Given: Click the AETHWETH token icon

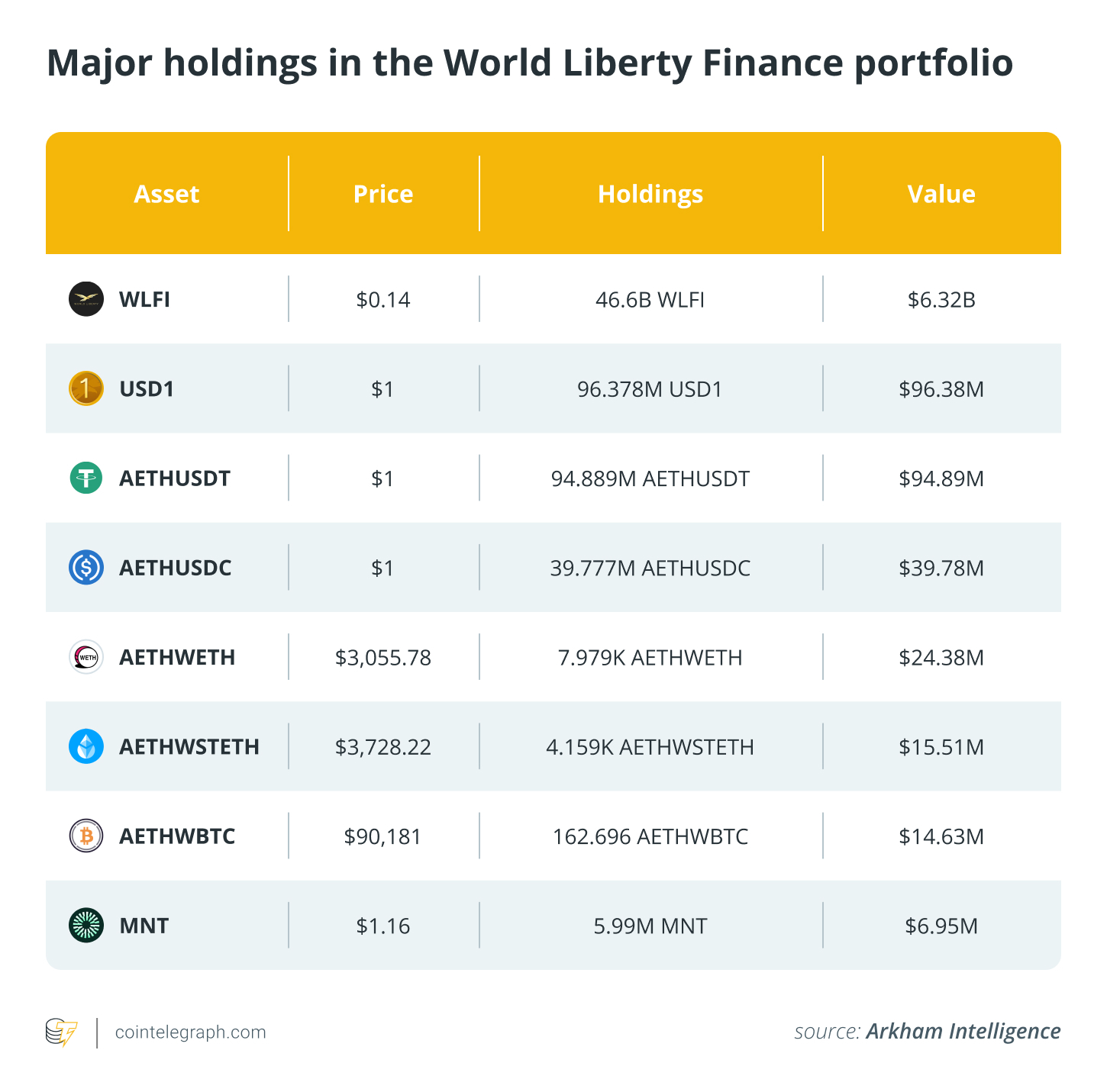Looking at the screenshot, I should 86,657.
